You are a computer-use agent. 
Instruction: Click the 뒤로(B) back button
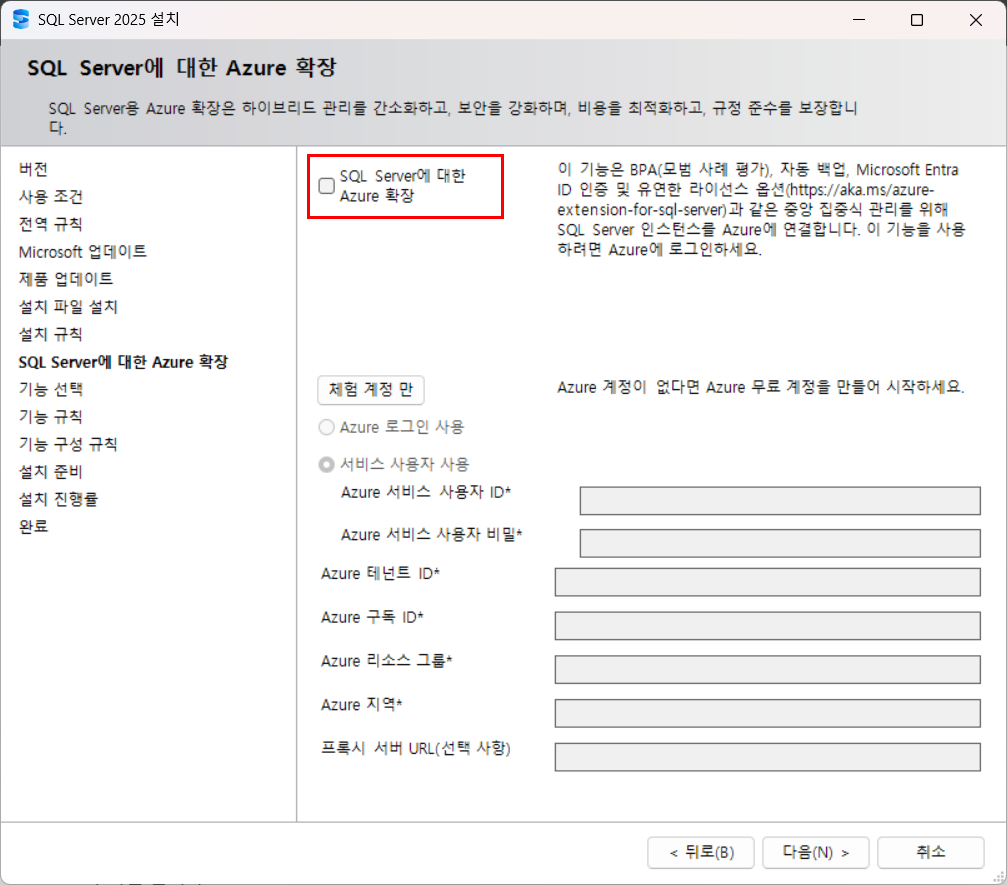pyautogui.click(x=701, y=852)
